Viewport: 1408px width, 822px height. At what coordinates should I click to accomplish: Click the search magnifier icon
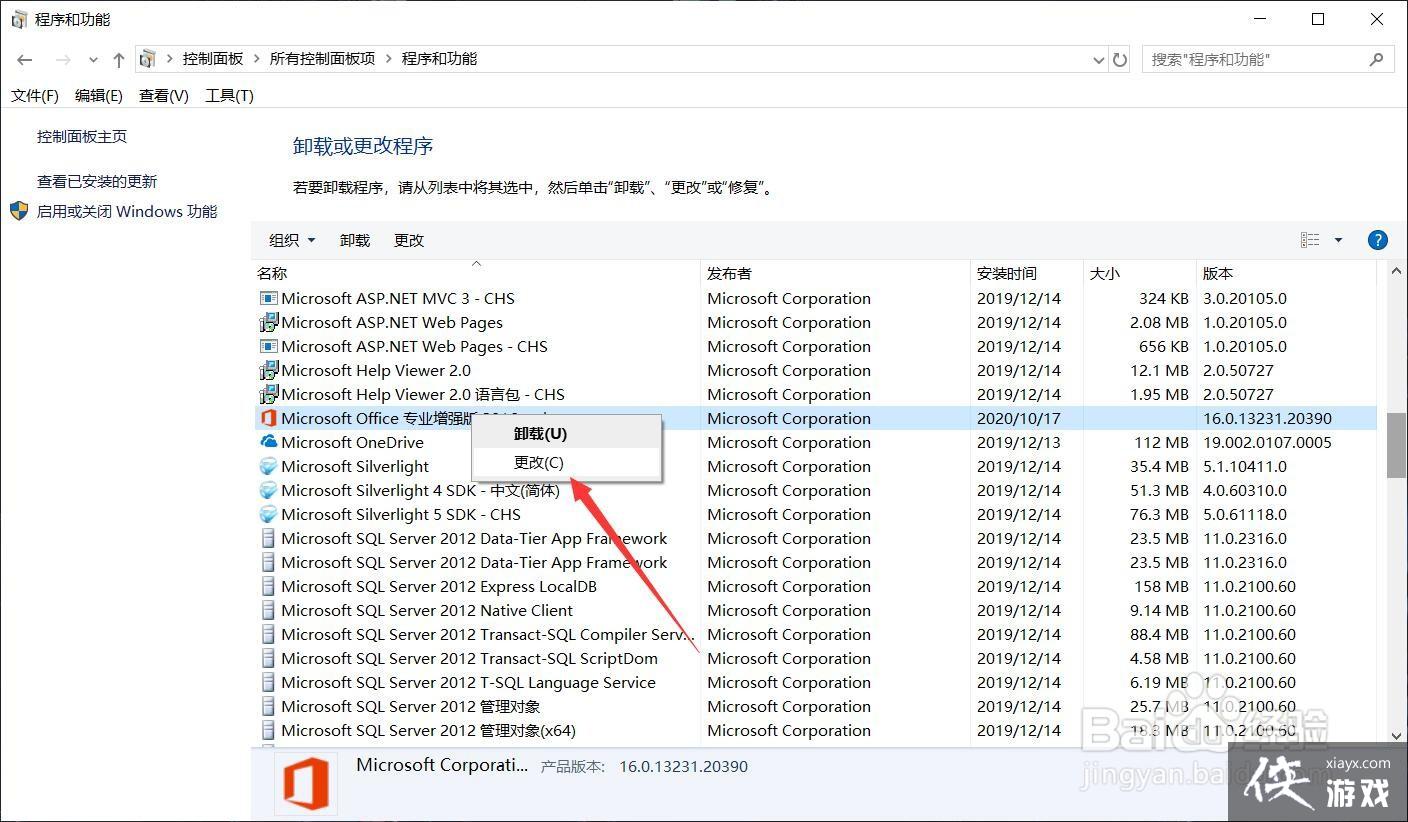tap(1378, 59)
